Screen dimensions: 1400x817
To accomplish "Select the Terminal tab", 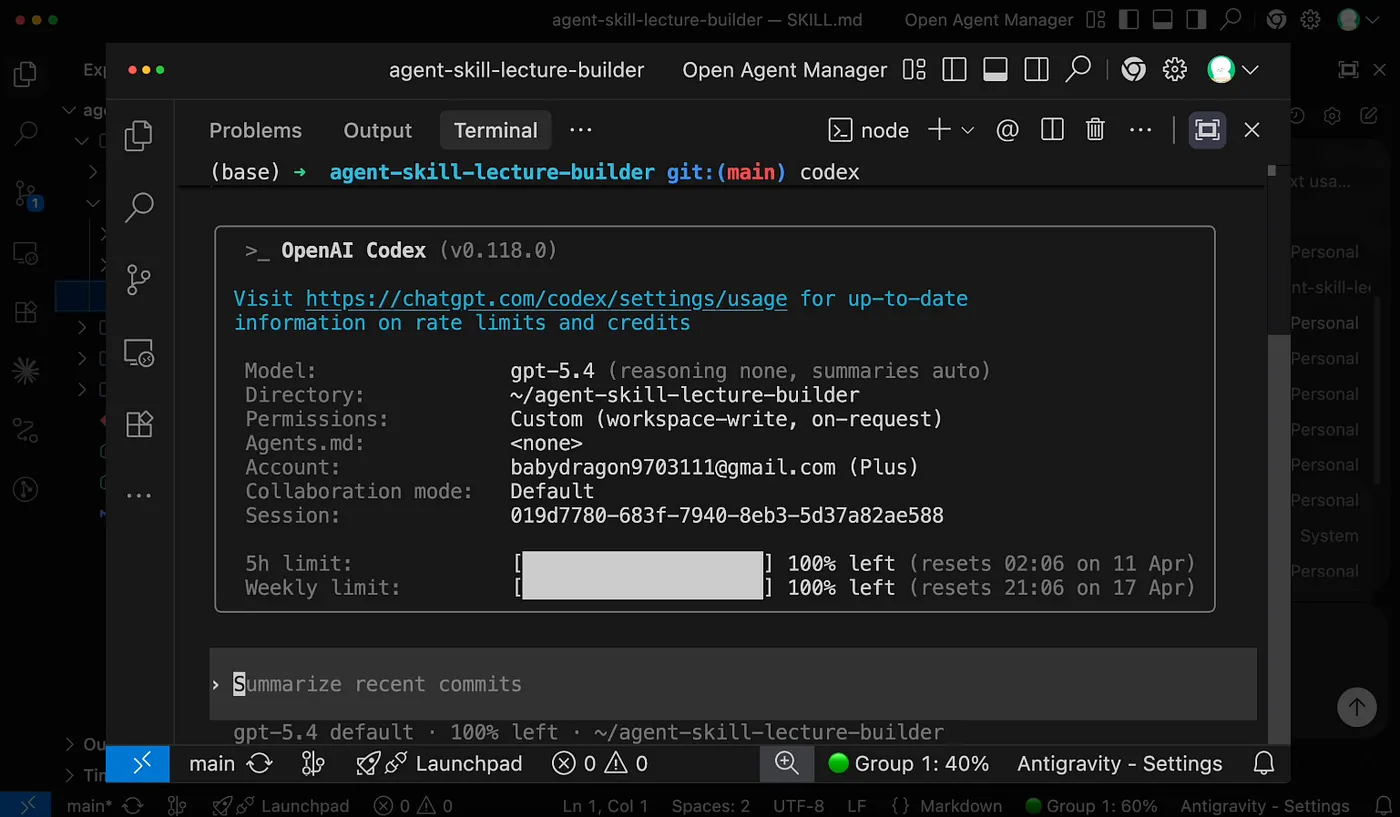I will point(496,130).
